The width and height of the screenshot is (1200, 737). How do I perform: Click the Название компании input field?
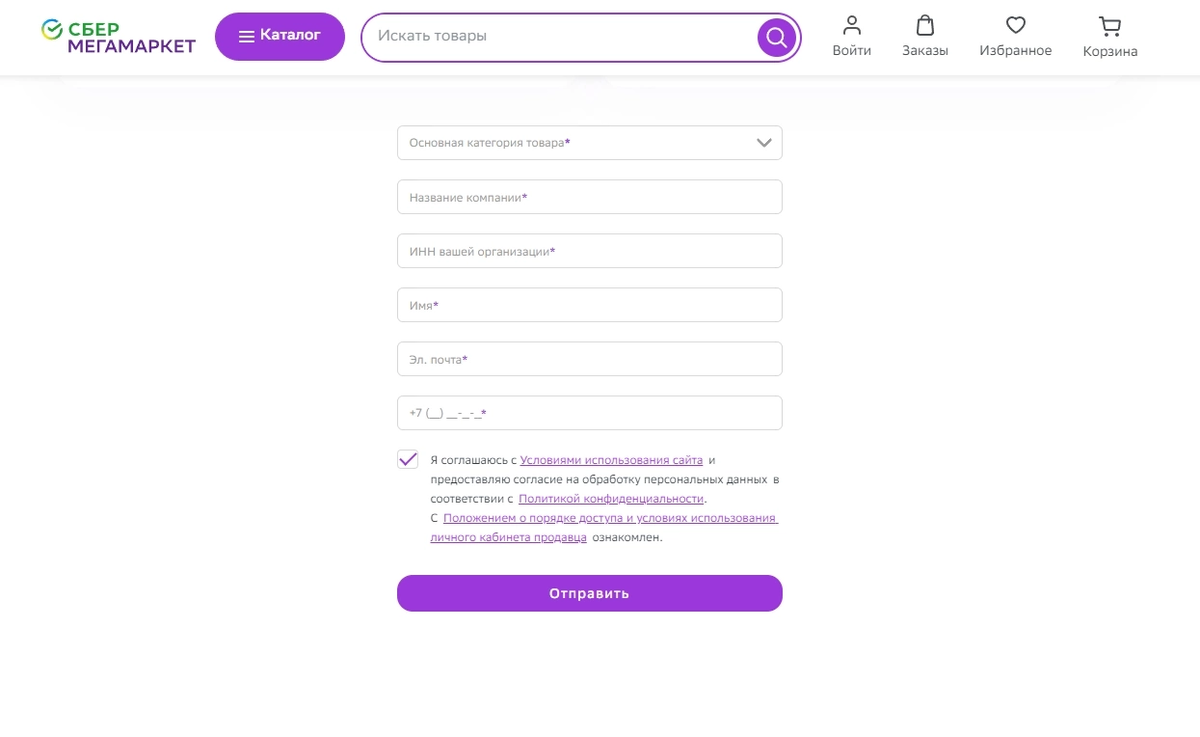click(590, 197)
